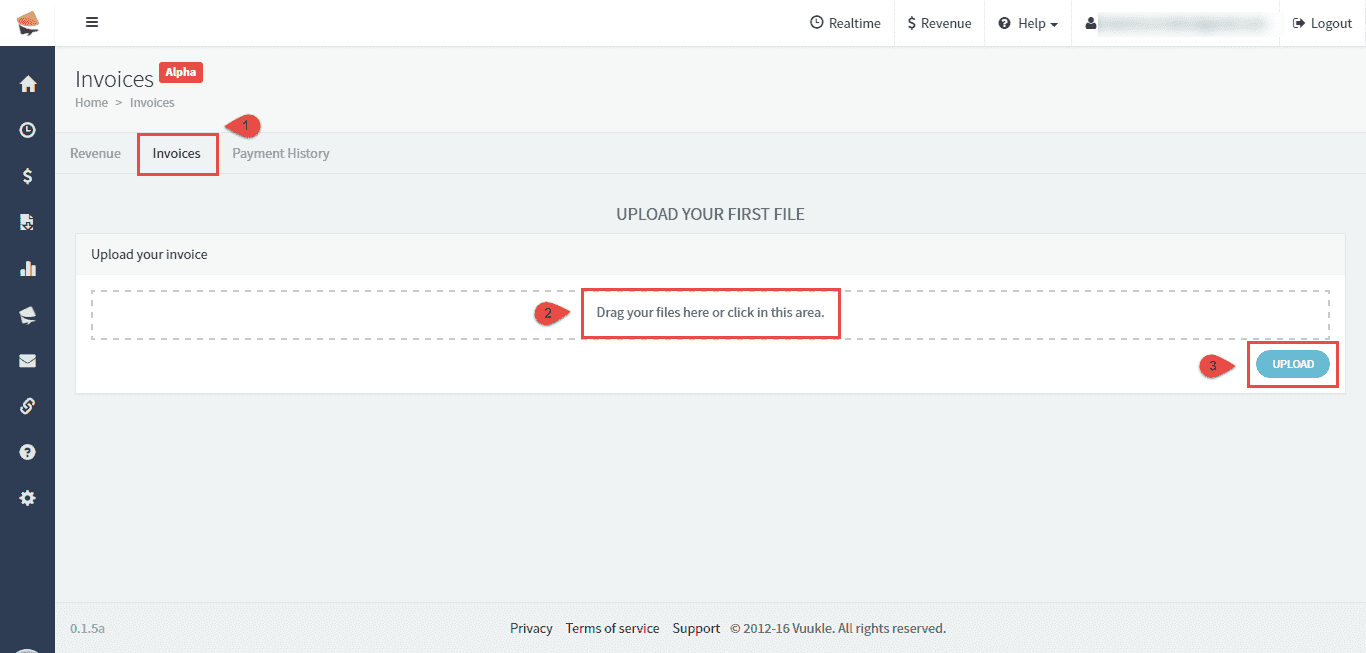Open Realtime from the top bar
1366x653 pixels.
click(845, 23)
